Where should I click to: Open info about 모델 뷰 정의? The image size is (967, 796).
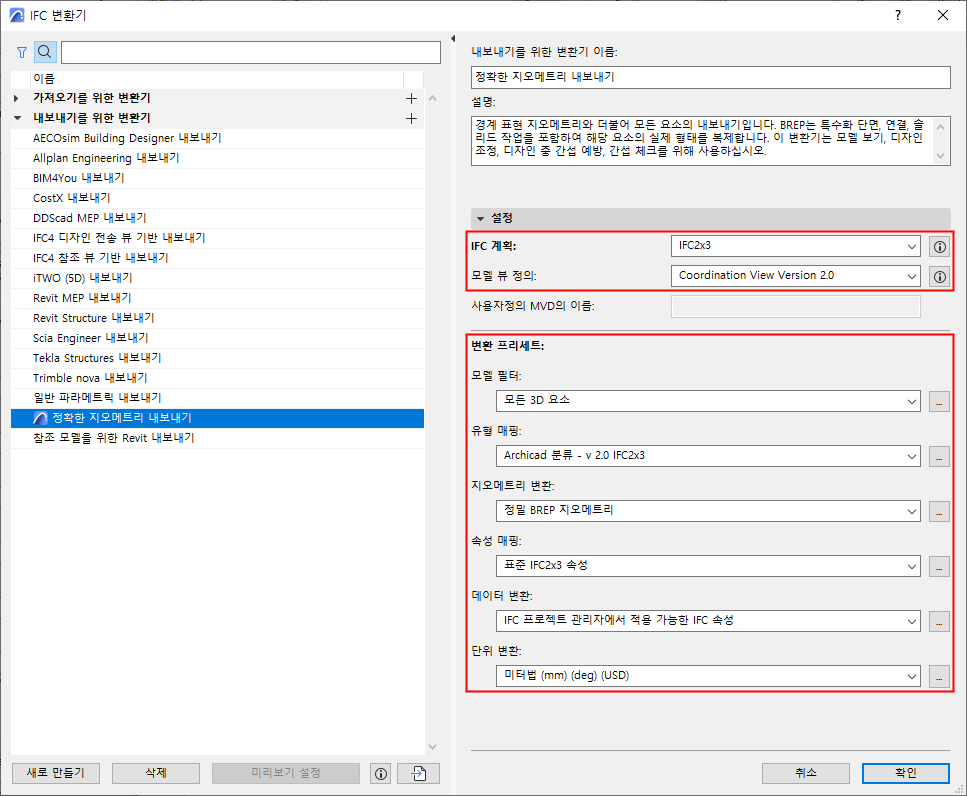[x=938, y=277]
